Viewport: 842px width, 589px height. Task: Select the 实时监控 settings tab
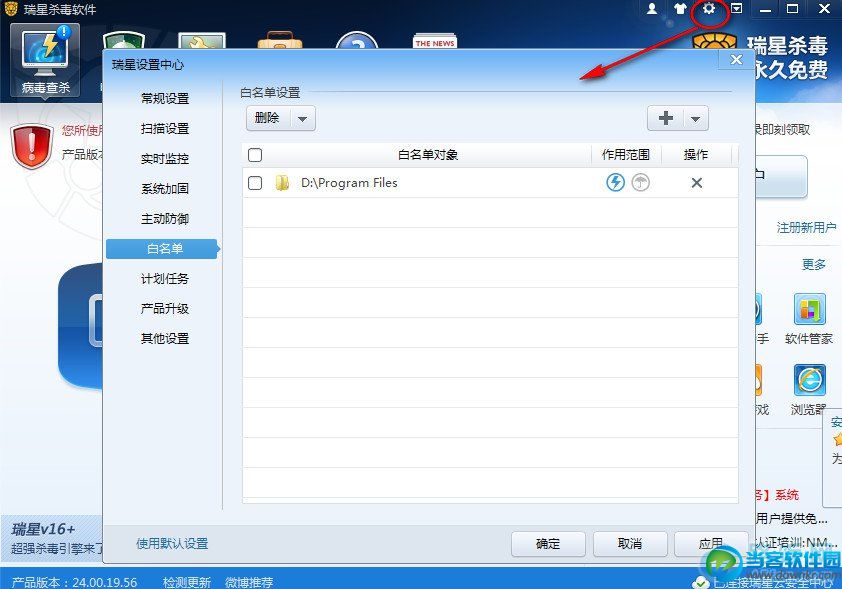point(164,159)
